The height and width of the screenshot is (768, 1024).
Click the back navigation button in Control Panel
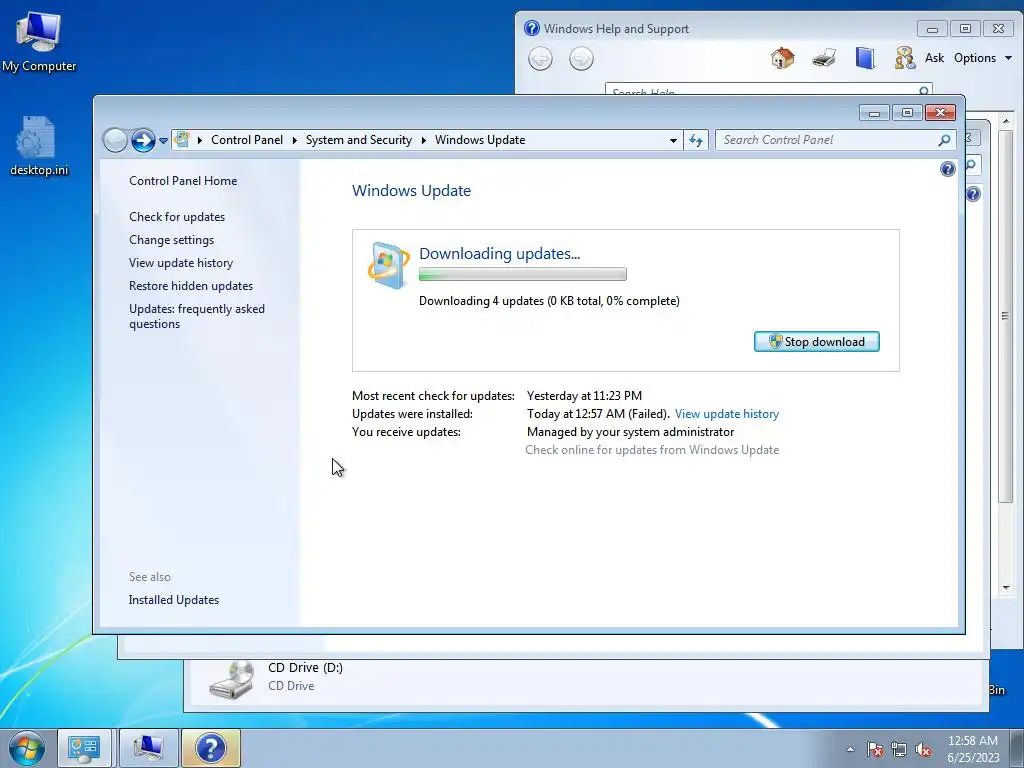click(115, 140)
